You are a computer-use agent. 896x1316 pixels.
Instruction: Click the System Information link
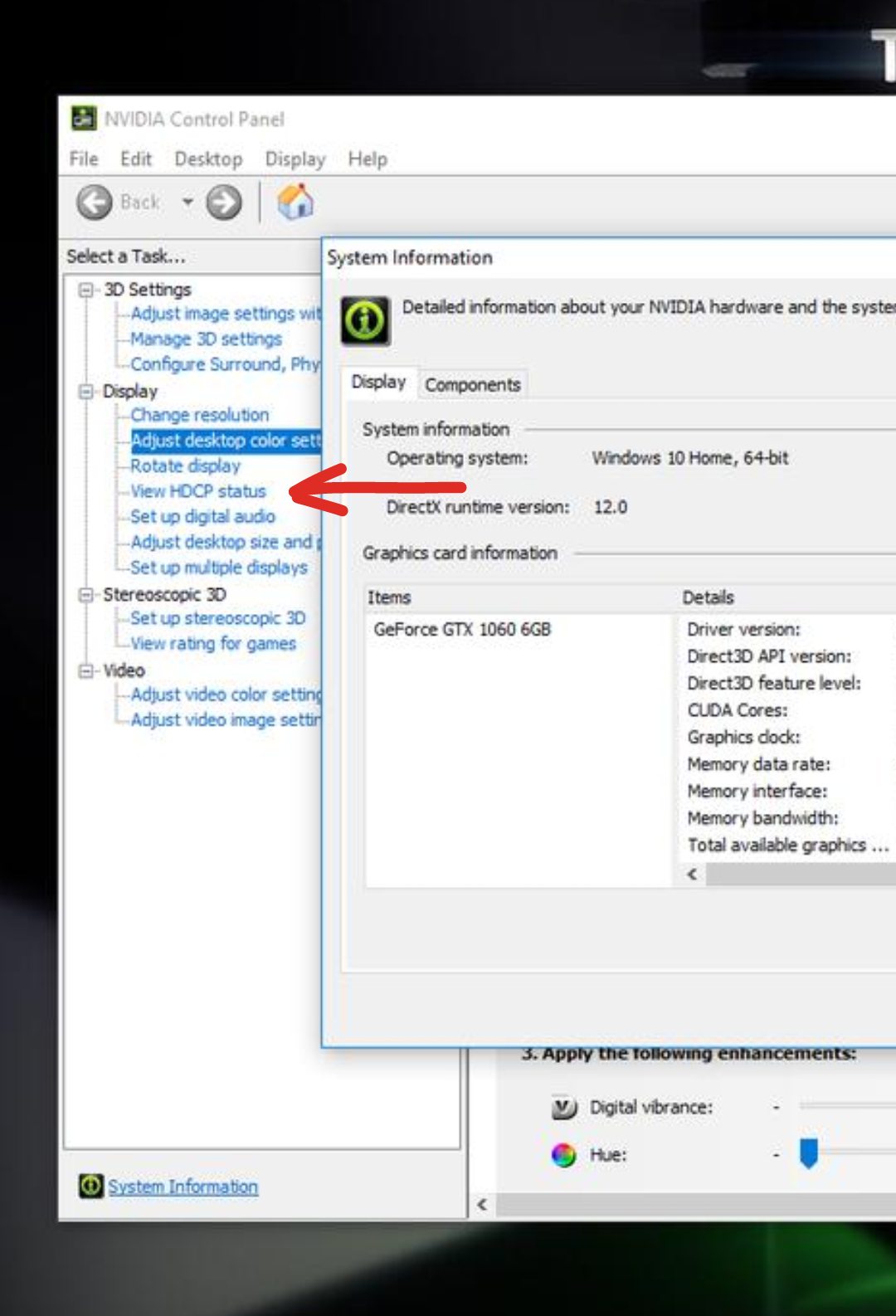(183, 1187)
